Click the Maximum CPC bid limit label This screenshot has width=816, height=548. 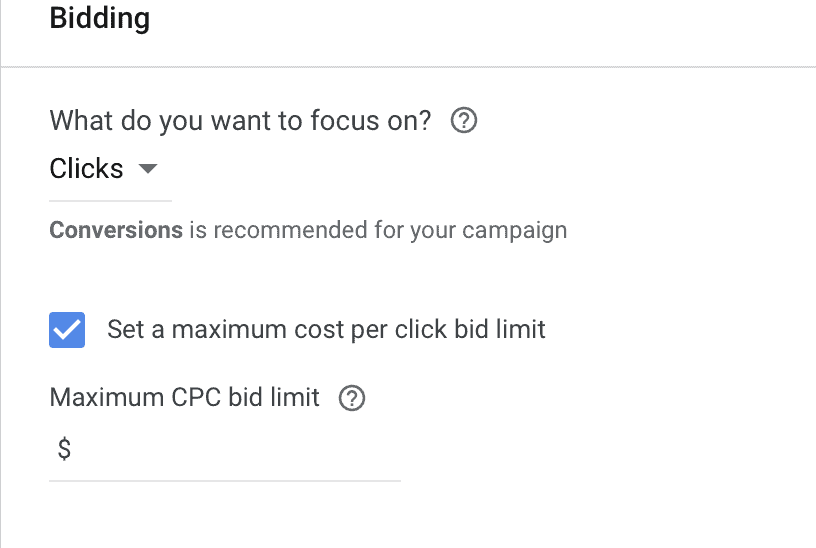(x=184, y=398)
